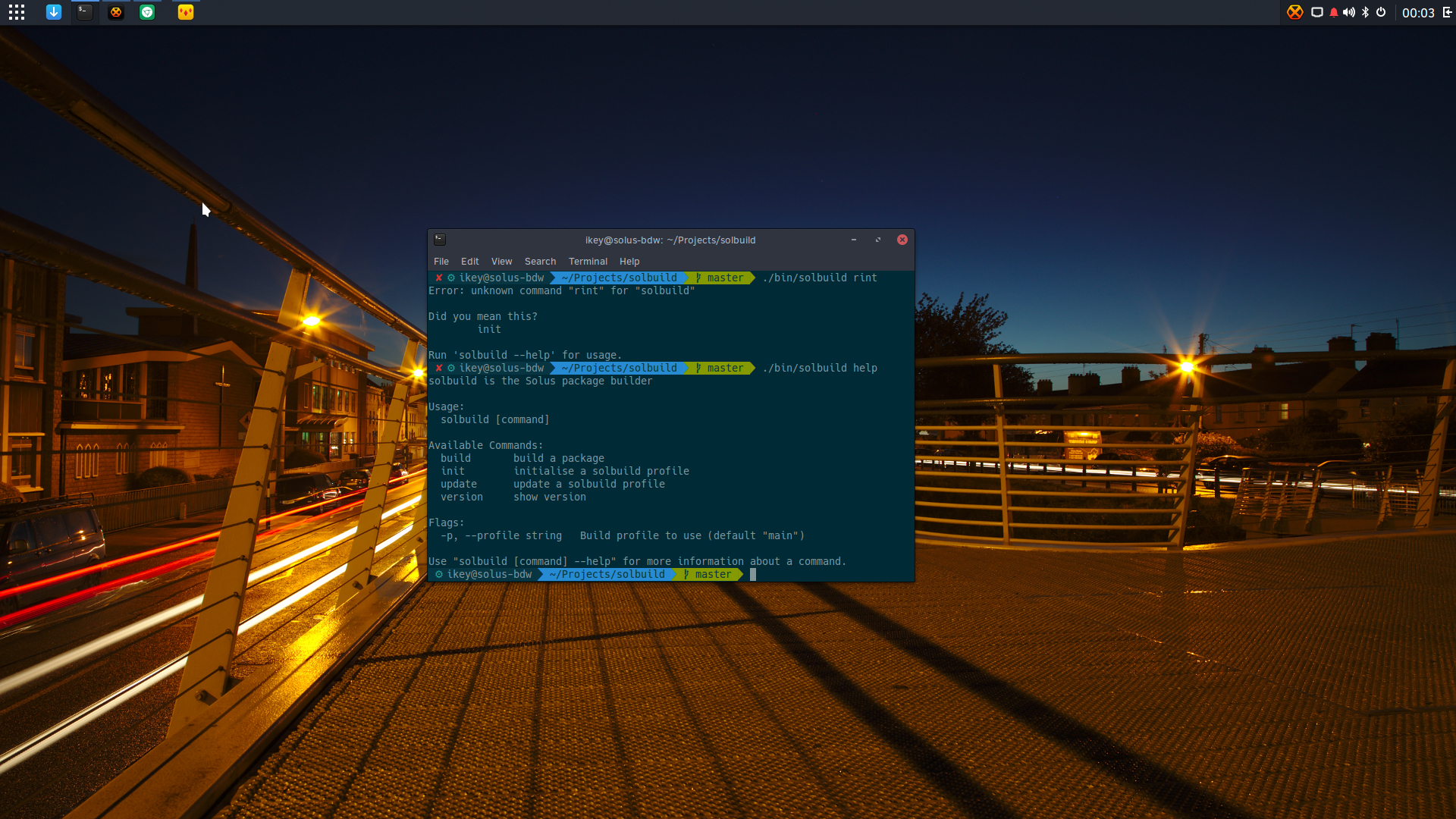Click 'solbuild is the Solus package builder' line

click(x=541, y=381)
